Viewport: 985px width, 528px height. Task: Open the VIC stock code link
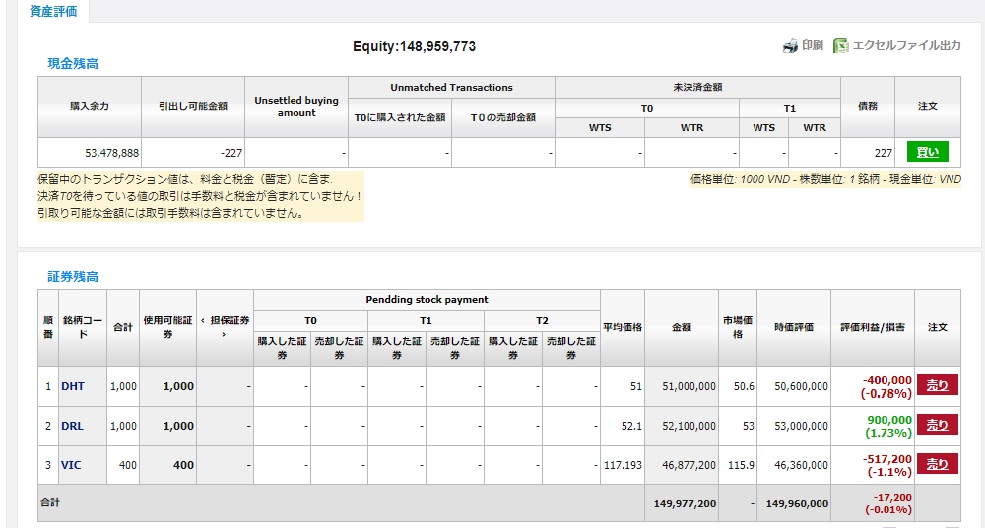coord(71,465)
